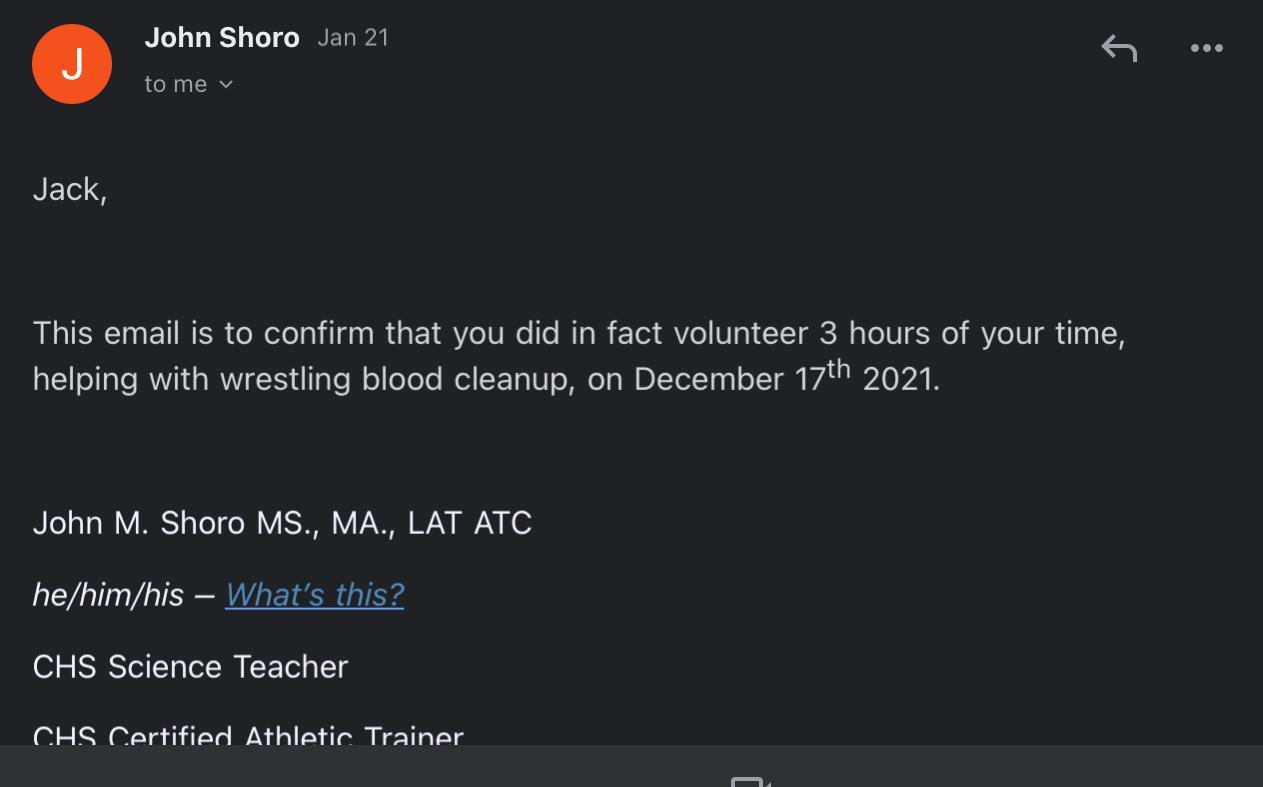This screenshot has height=787, width=1263.
Task: Click the "he/him/his" pronouns text
Action: (x=108, y=595)
